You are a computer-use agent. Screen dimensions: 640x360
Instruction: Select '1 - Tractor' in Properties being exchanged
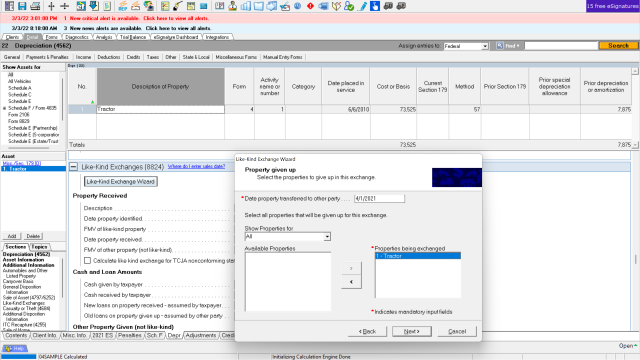[x=418, y=256]
